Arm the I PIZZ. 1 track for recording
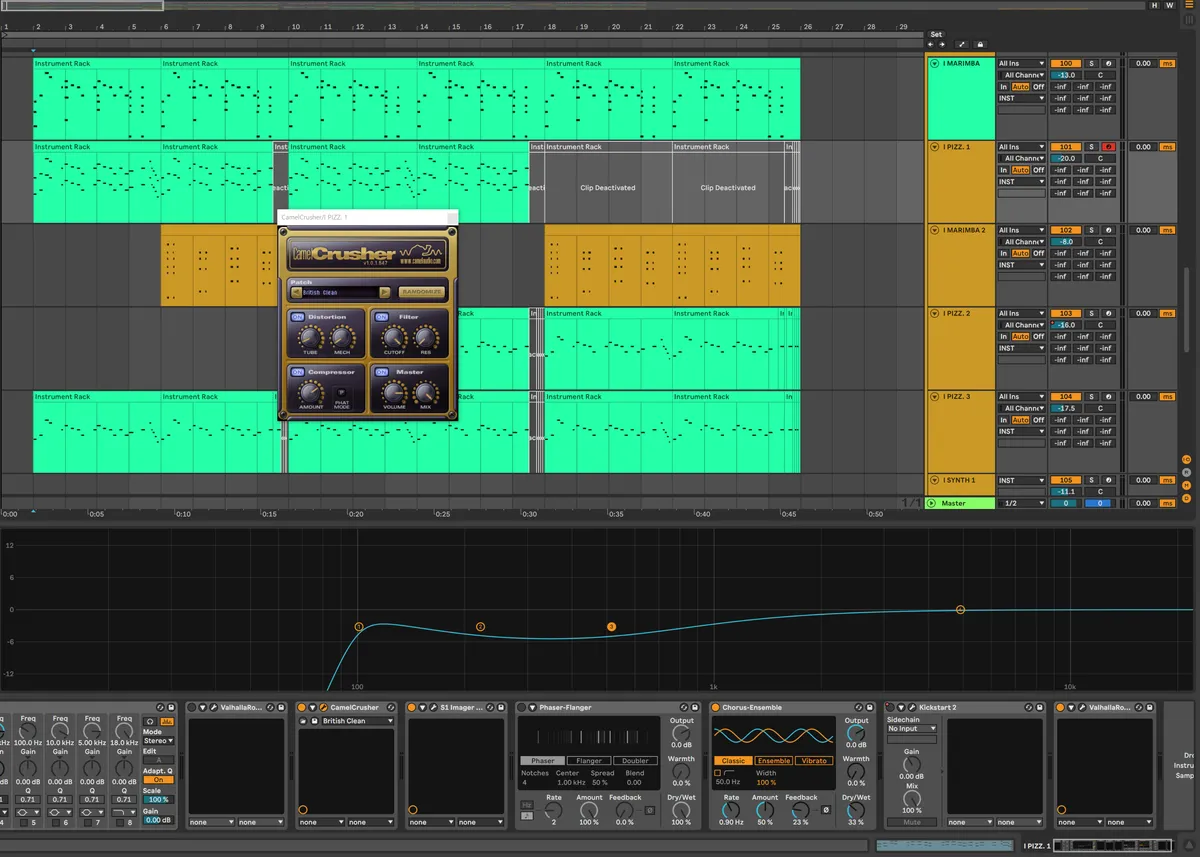This screenshot has width=1200, height=857. (1108, 147)
